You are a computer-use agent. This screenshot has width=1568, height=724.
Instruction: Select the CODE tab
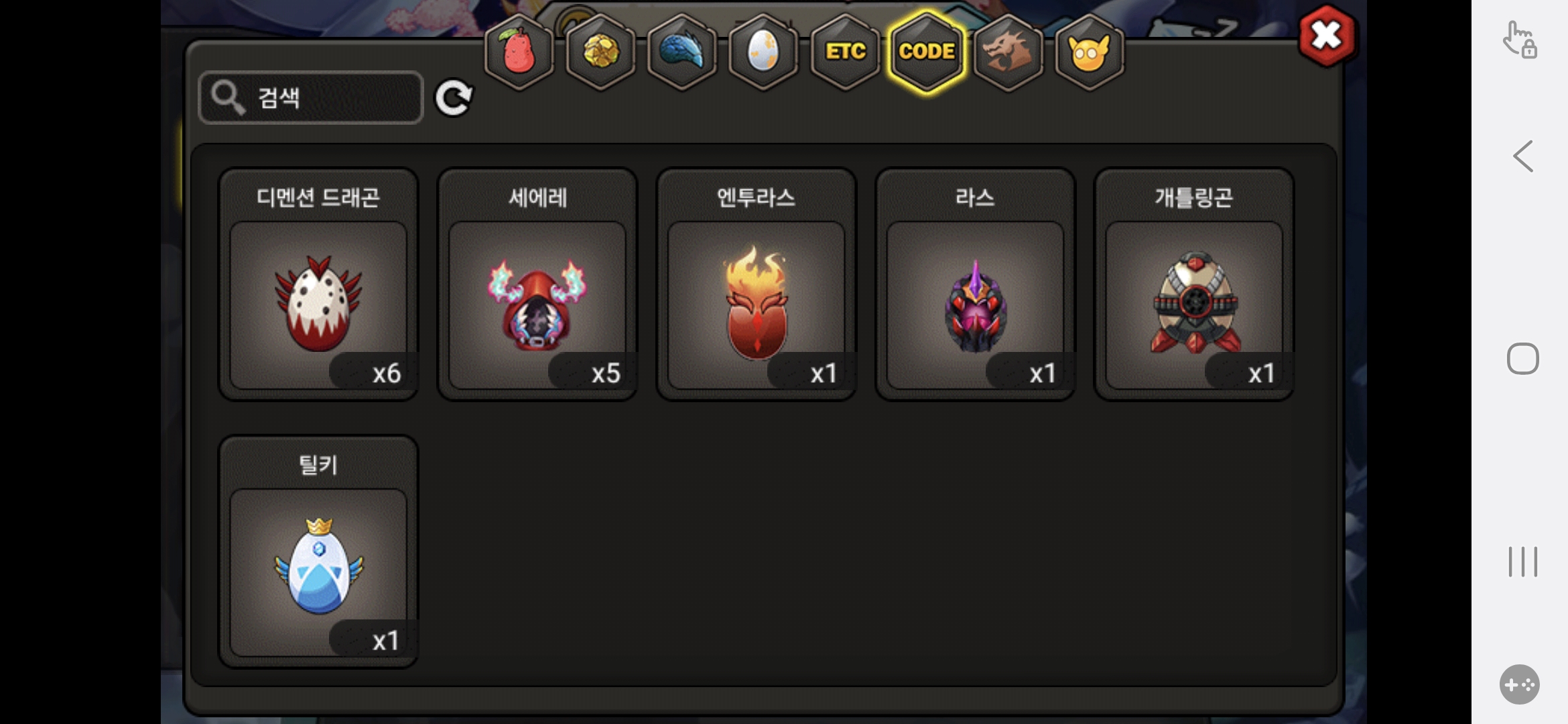(x=927, y=52)
